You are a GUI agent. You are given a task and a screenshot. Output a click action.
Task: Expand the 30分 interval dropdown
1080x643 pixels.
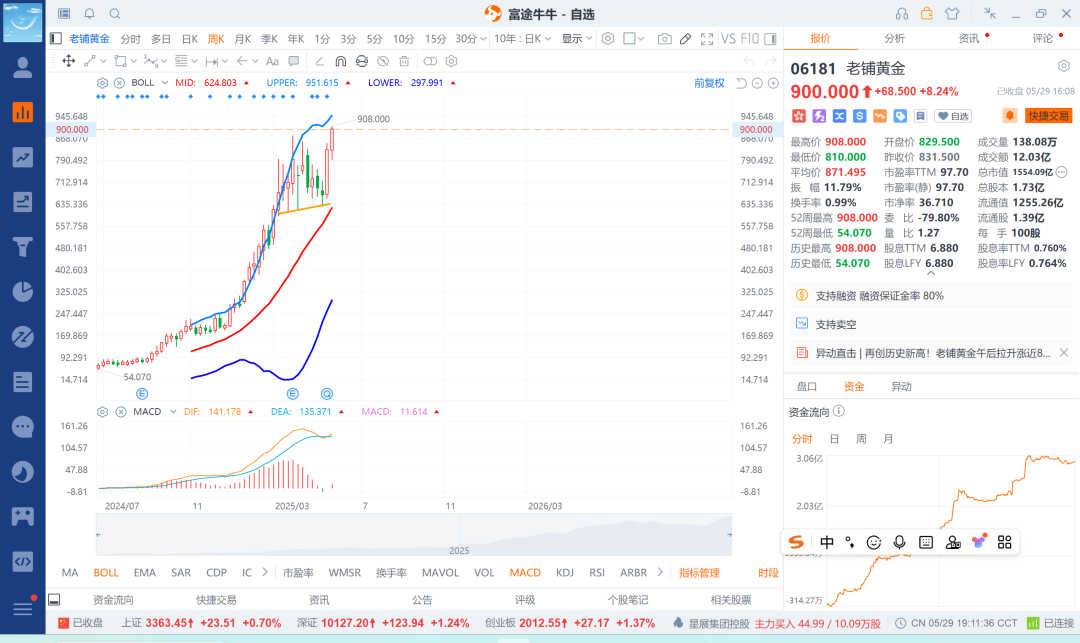pos(483,39)
